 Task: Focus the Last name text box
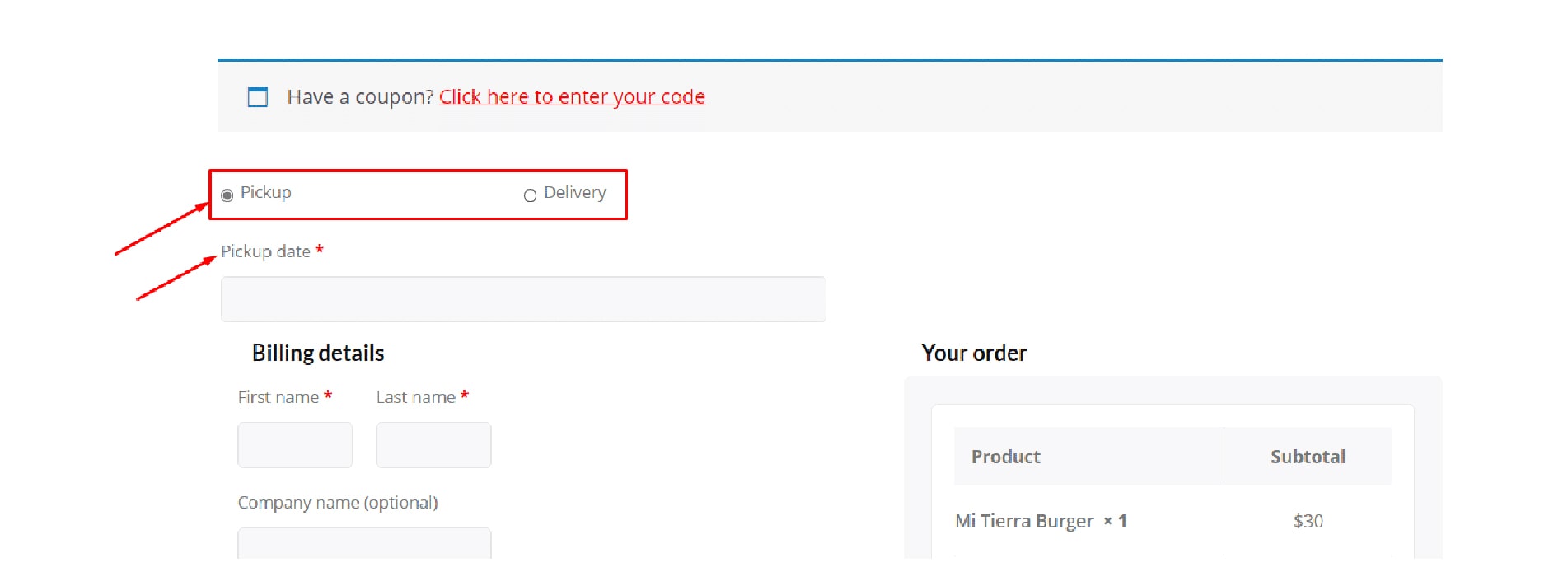pyautogui.click(x=433, y=445)
